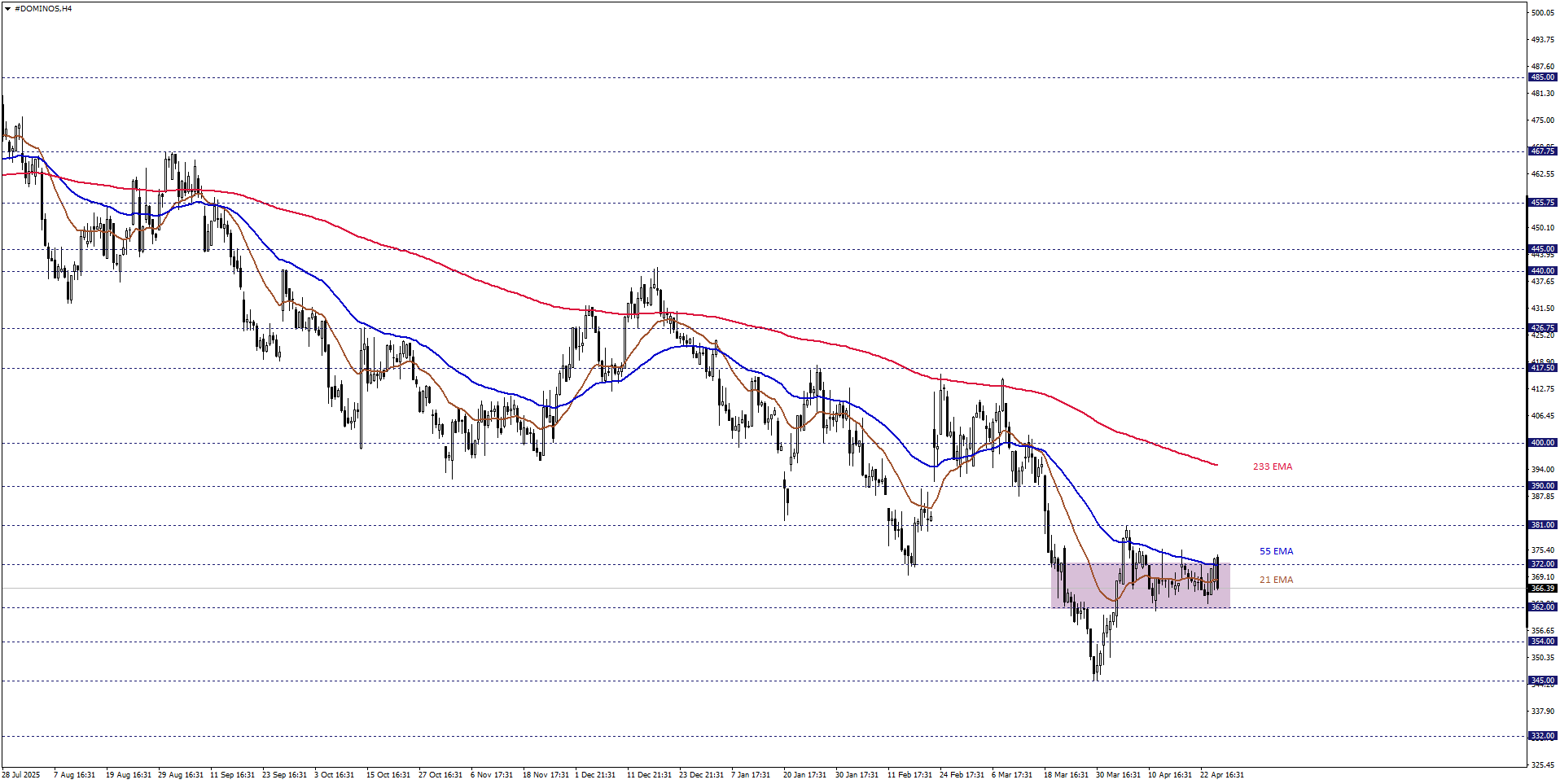The height and width of the screenshot is (784, 1560).
Task: Click the current price 366.39 tag
Action: [1542, 589]
